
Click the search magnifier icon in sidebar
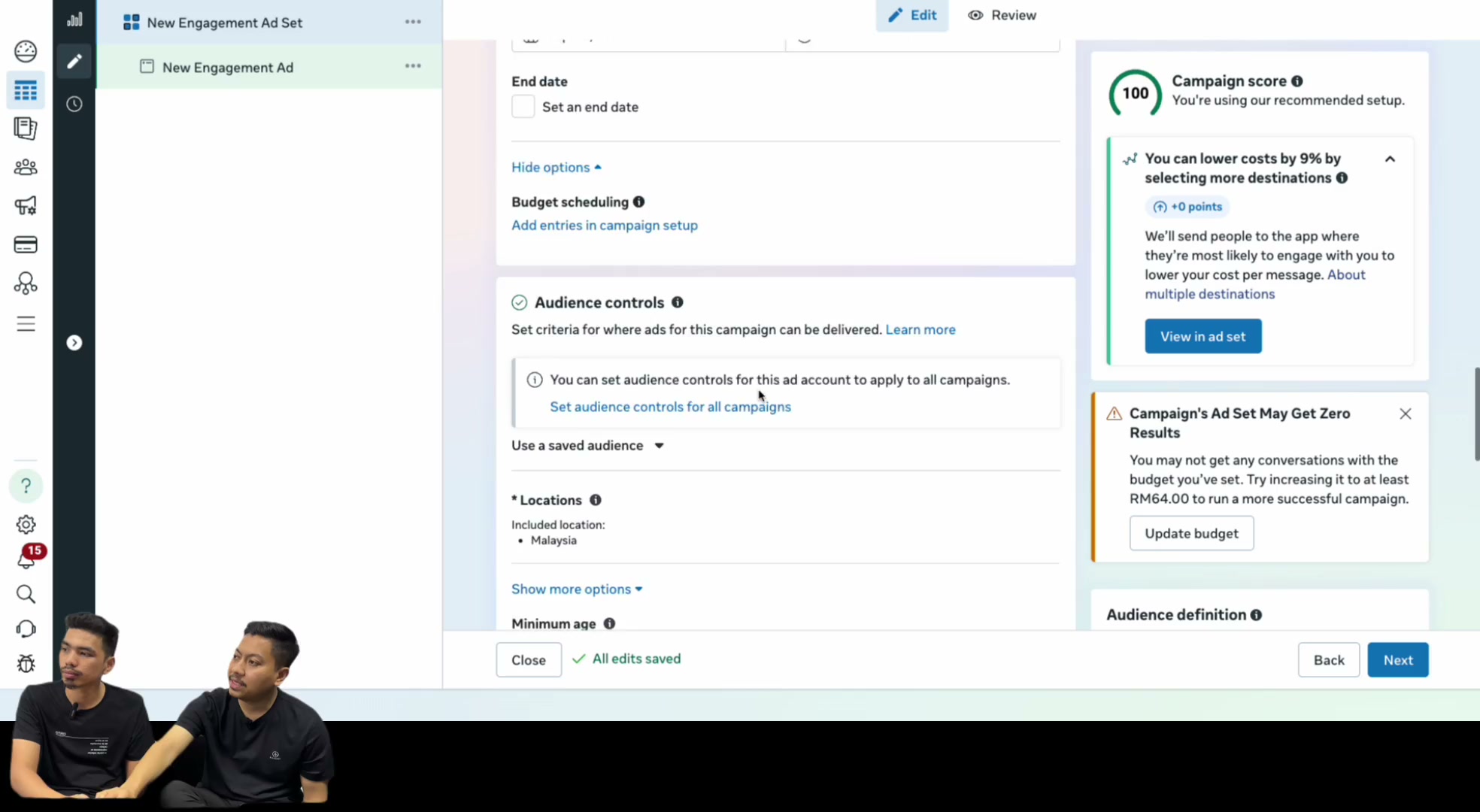click(x=26, y=594)
